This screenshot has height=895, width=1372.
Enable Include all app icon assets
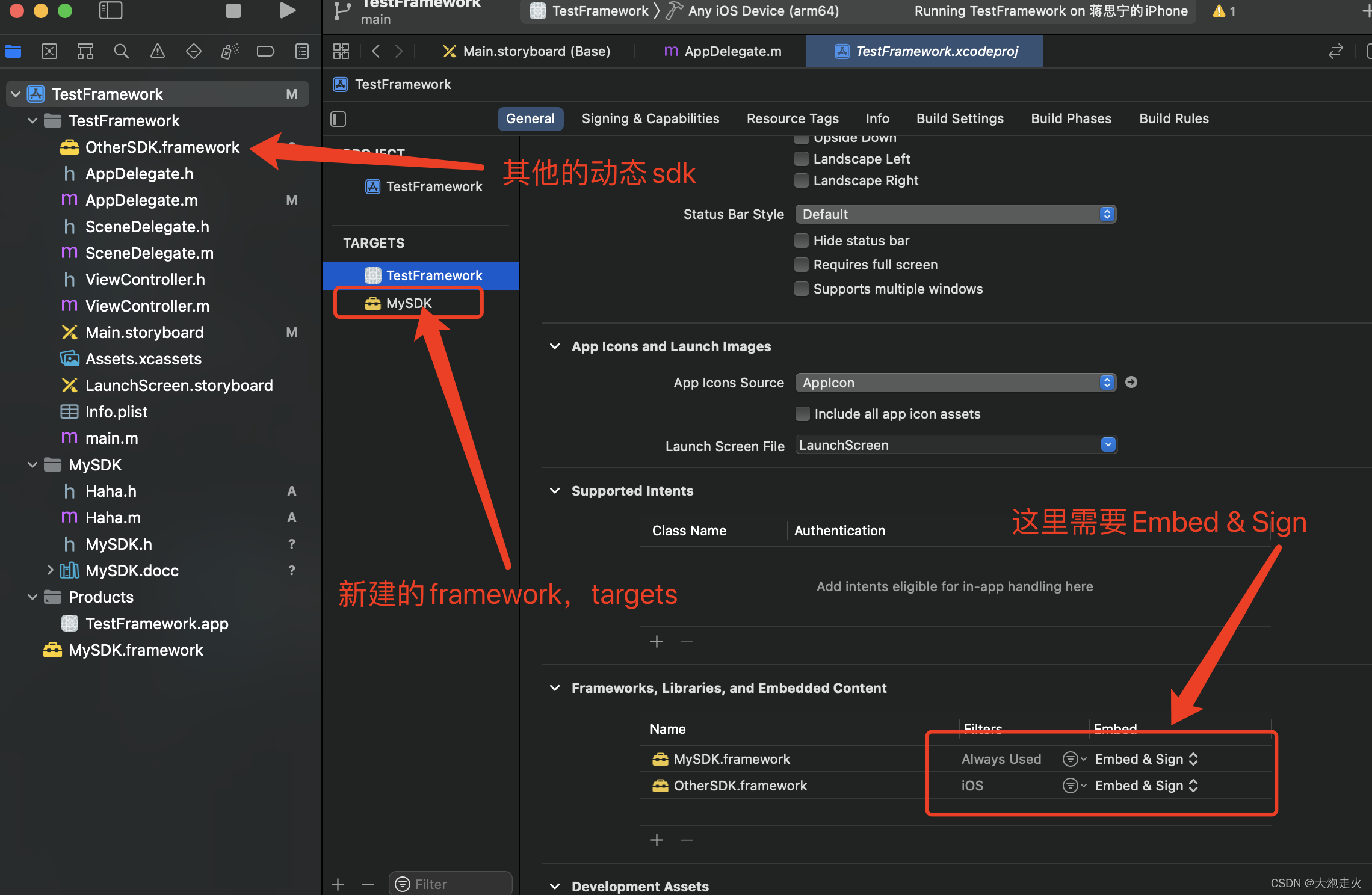802,414
